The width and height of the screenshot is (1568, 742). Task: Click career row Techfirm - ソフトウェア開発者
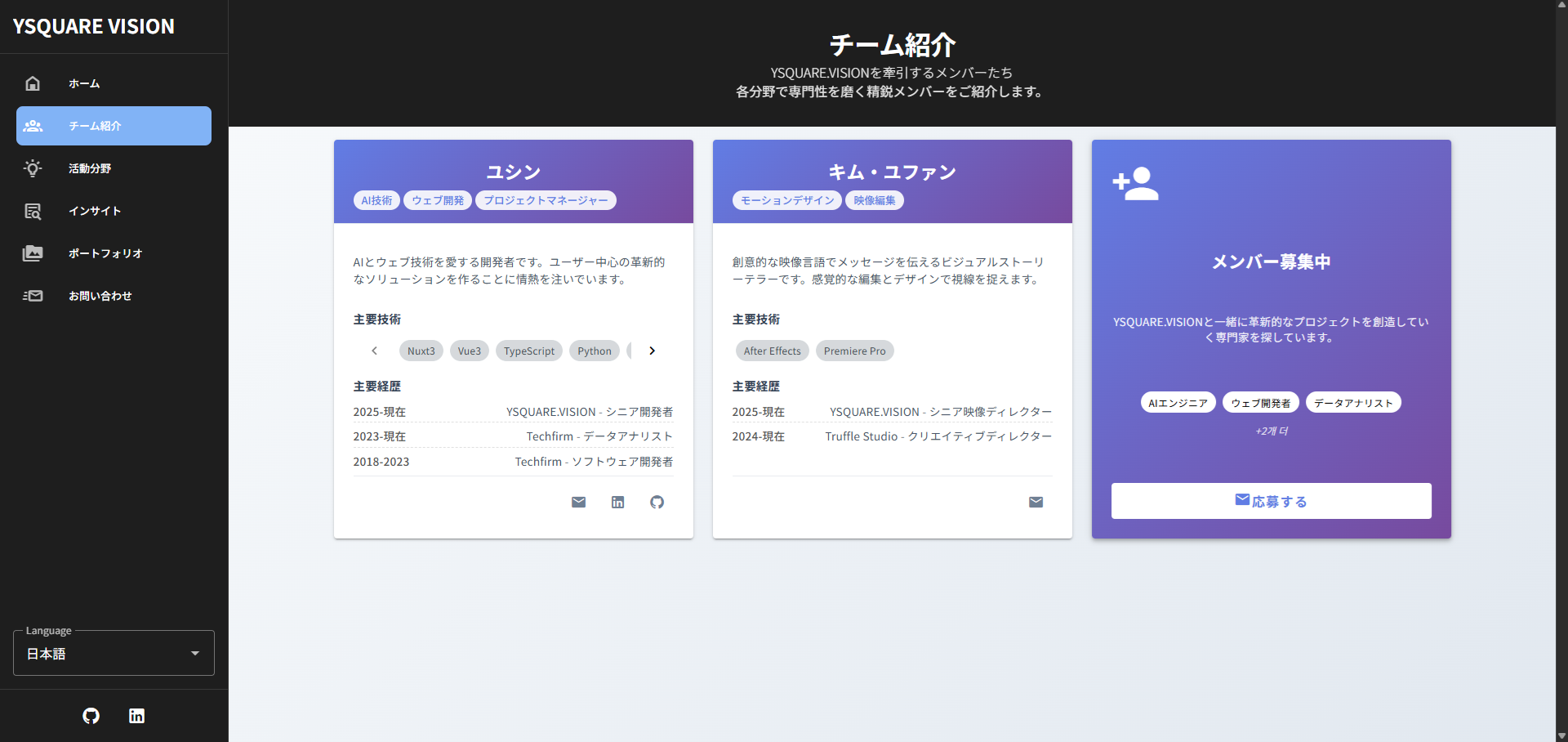click(514, 462)
